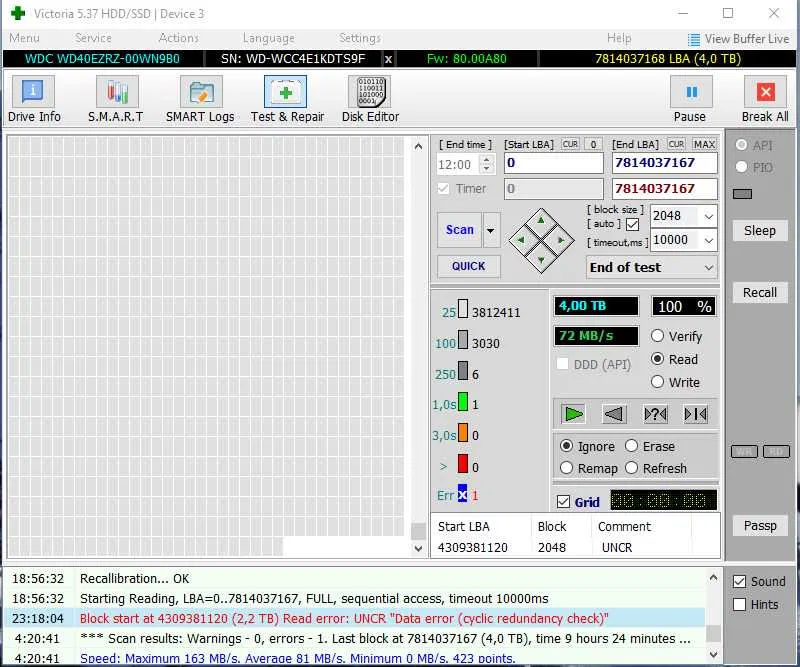The height and width of the screenshot is (667, 800).
Task: Open the Service menu
Action: pos(93,38)
